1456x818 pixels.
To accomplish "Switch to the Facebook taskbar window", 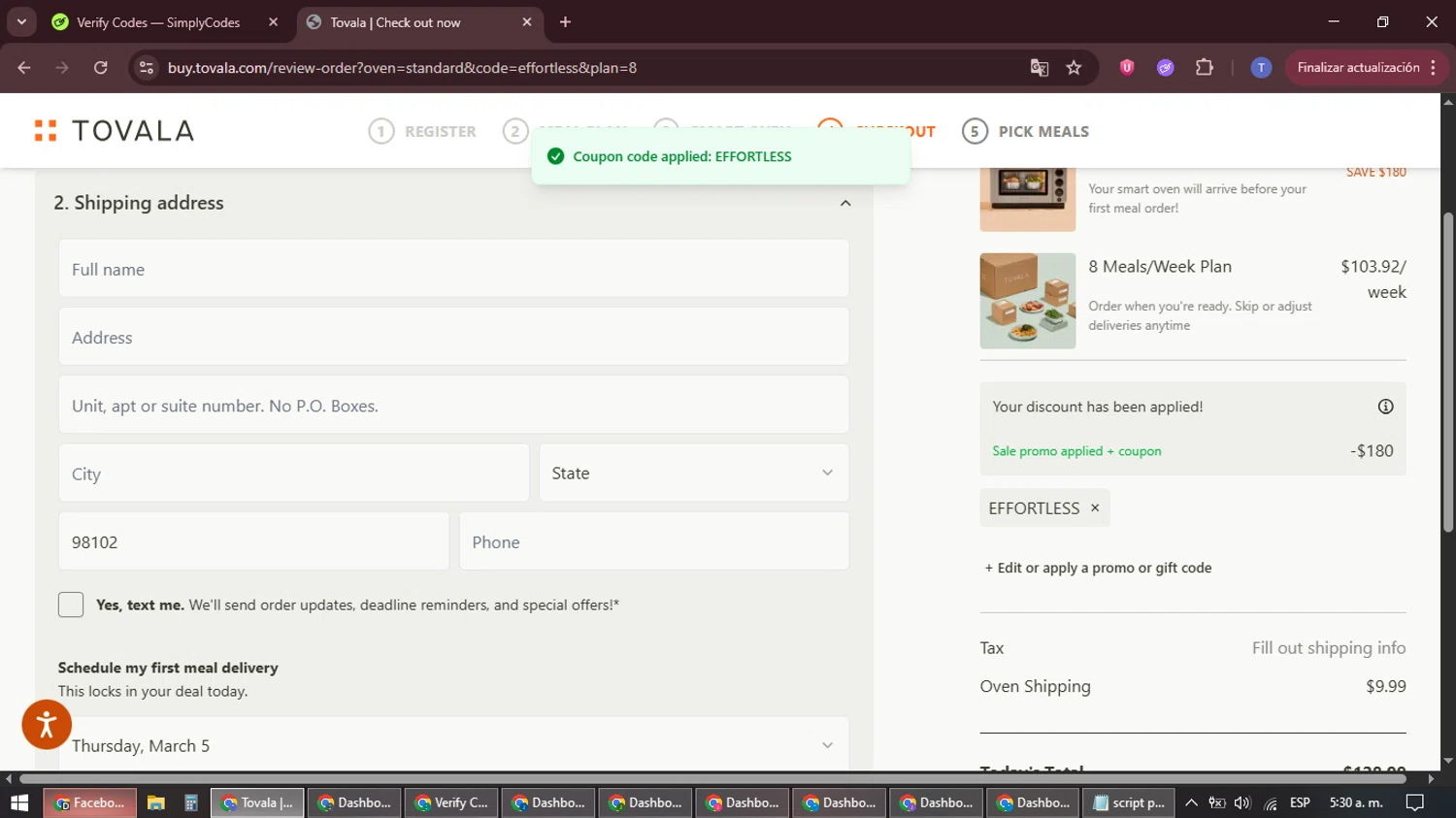I will click(90, 802).
